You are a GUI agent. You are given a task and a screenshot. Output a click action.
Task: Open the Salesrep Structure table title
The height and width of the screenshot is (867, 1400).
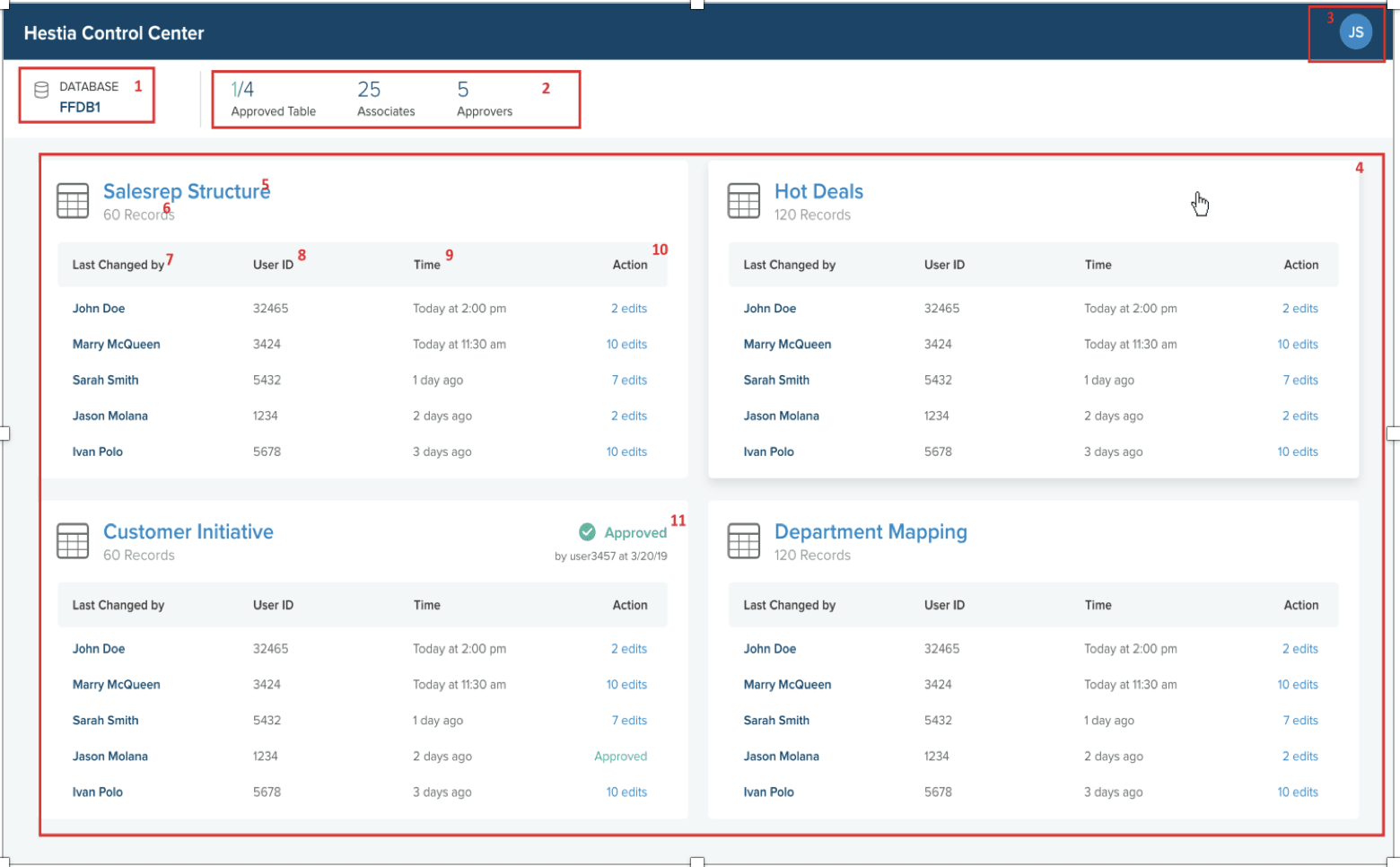pyautogui.click(x=186, y=191)
